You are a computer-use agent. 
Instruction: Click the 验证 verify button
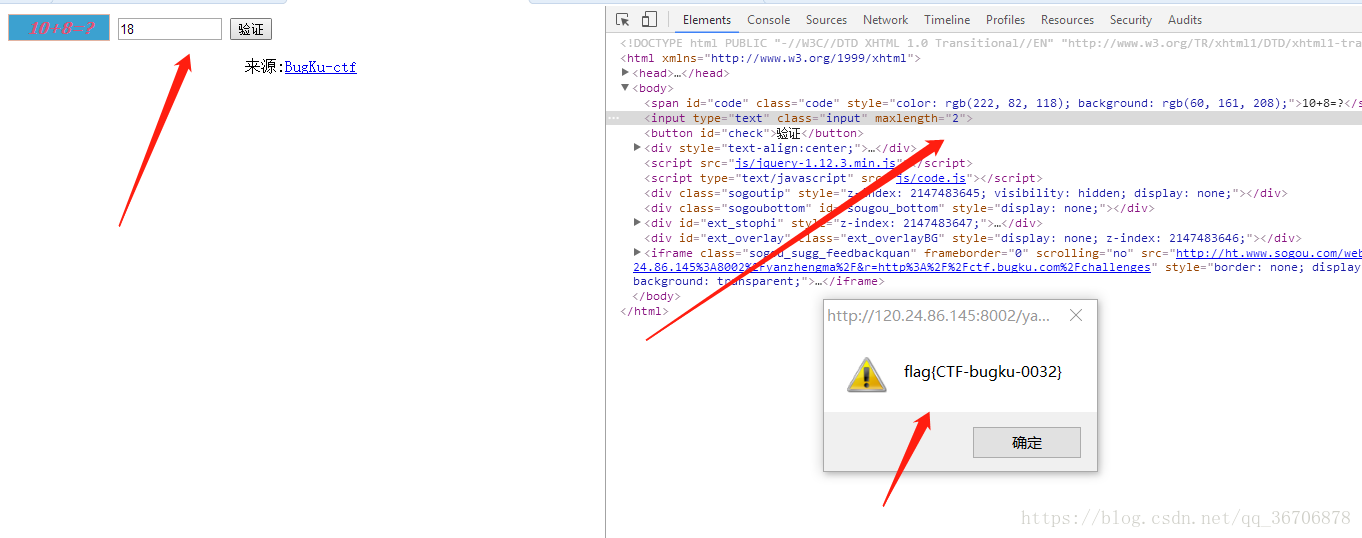pyautogui.click(x=251, y=29)
